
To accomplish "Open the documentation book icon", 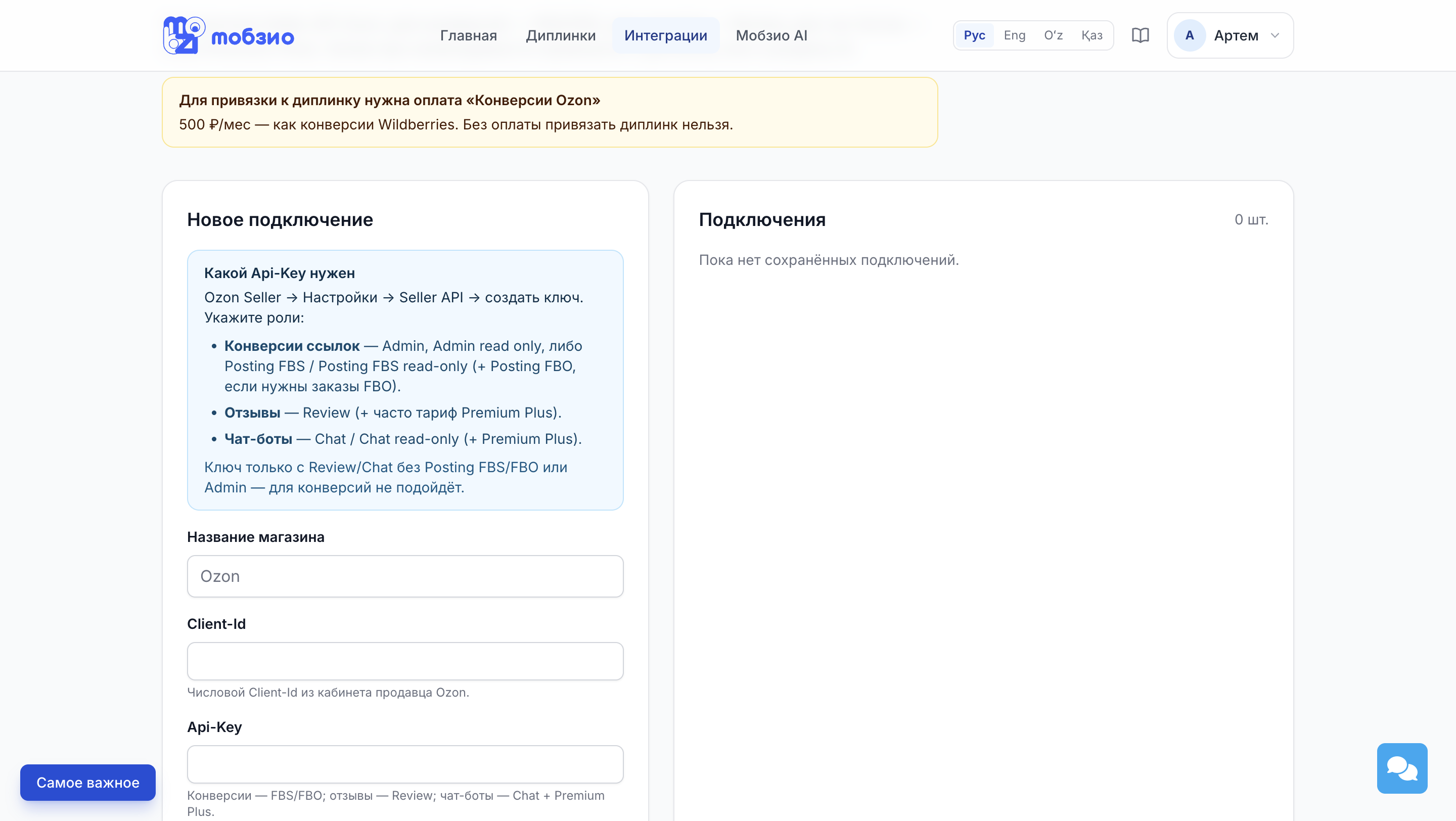I will [1140, 35].
